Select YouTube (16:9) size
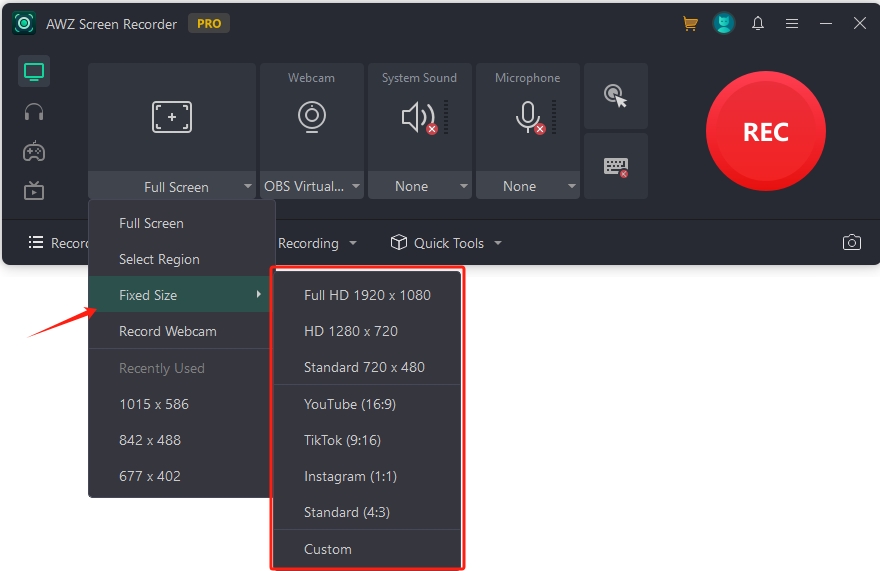 [367, 404]
